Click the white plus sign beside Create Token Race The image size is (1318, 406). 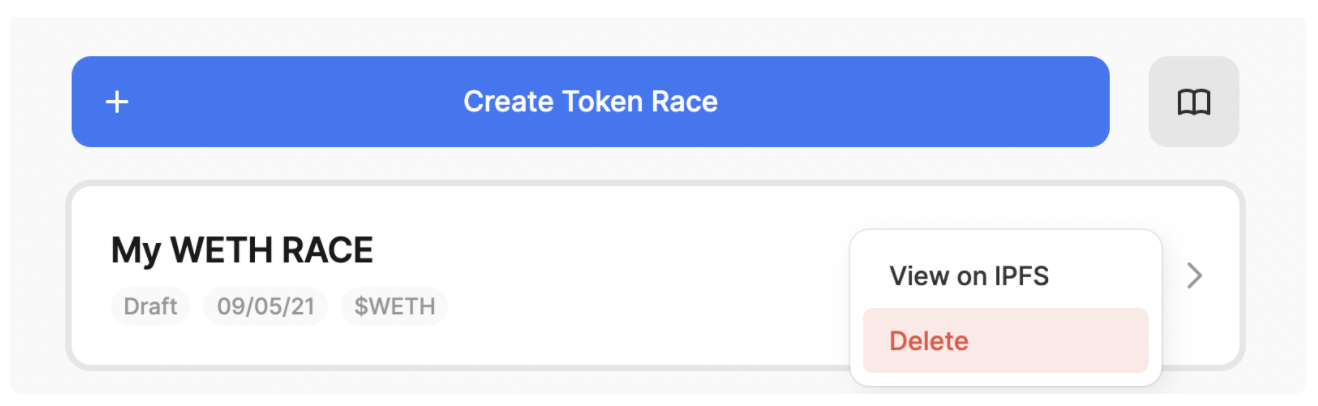click(117, 102)
